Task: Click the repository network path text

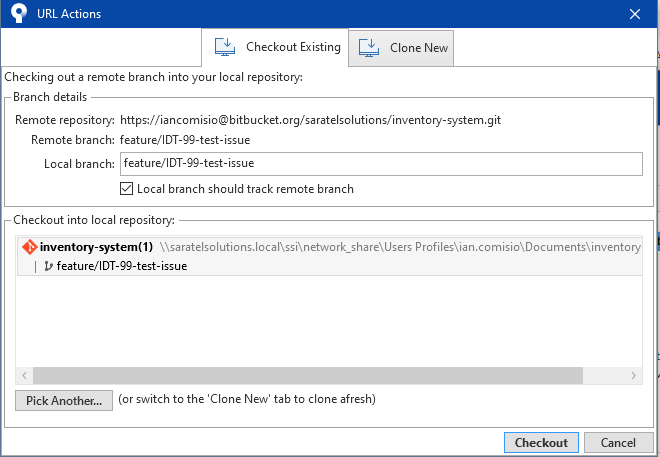Action: (x=400, y=247)
